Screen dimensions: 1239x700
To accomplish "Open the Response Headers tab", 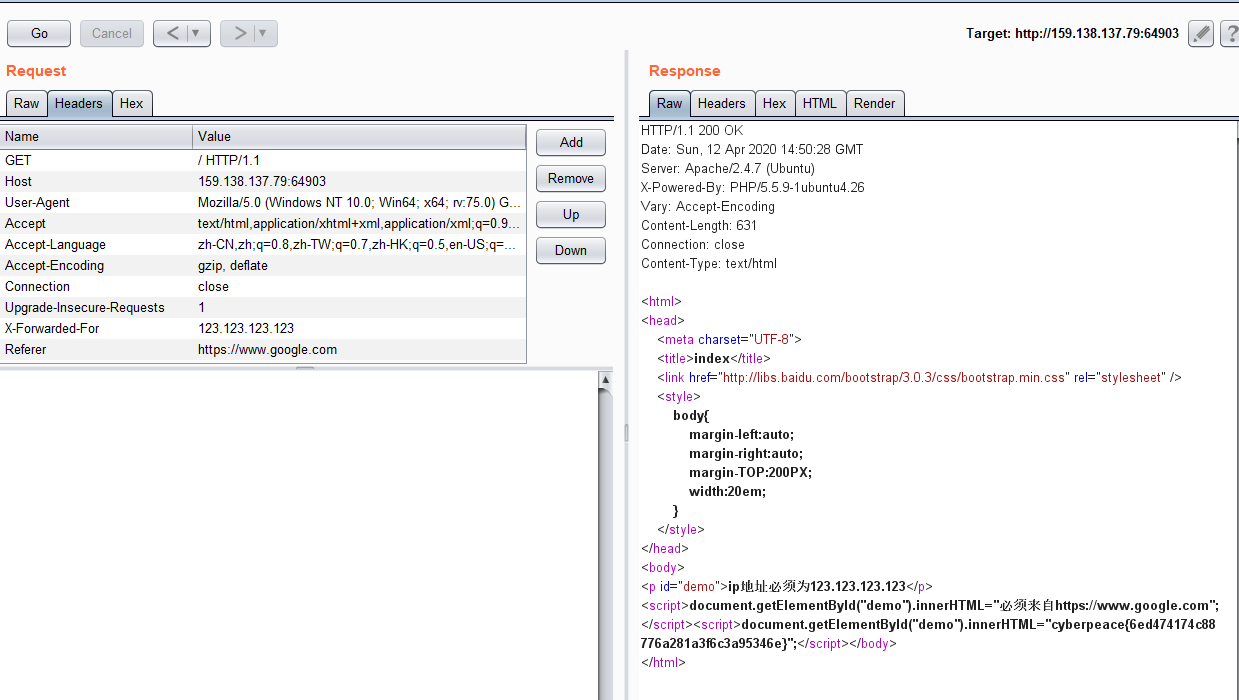I will tap(722, 103).
